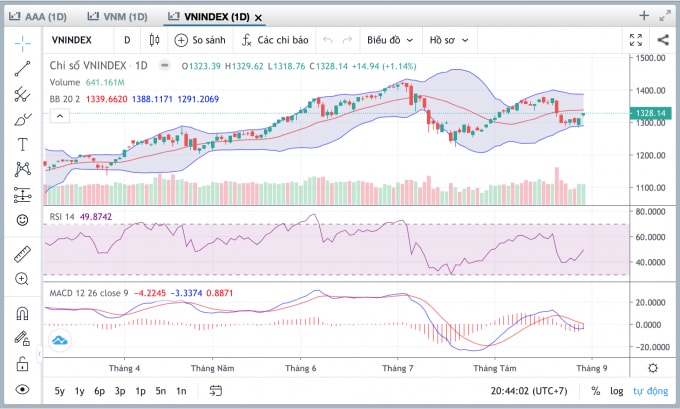This screenshot has height=409, width=680.
Task: Choose the pitchfork drawing tool
Action: (x=23, y=94)
